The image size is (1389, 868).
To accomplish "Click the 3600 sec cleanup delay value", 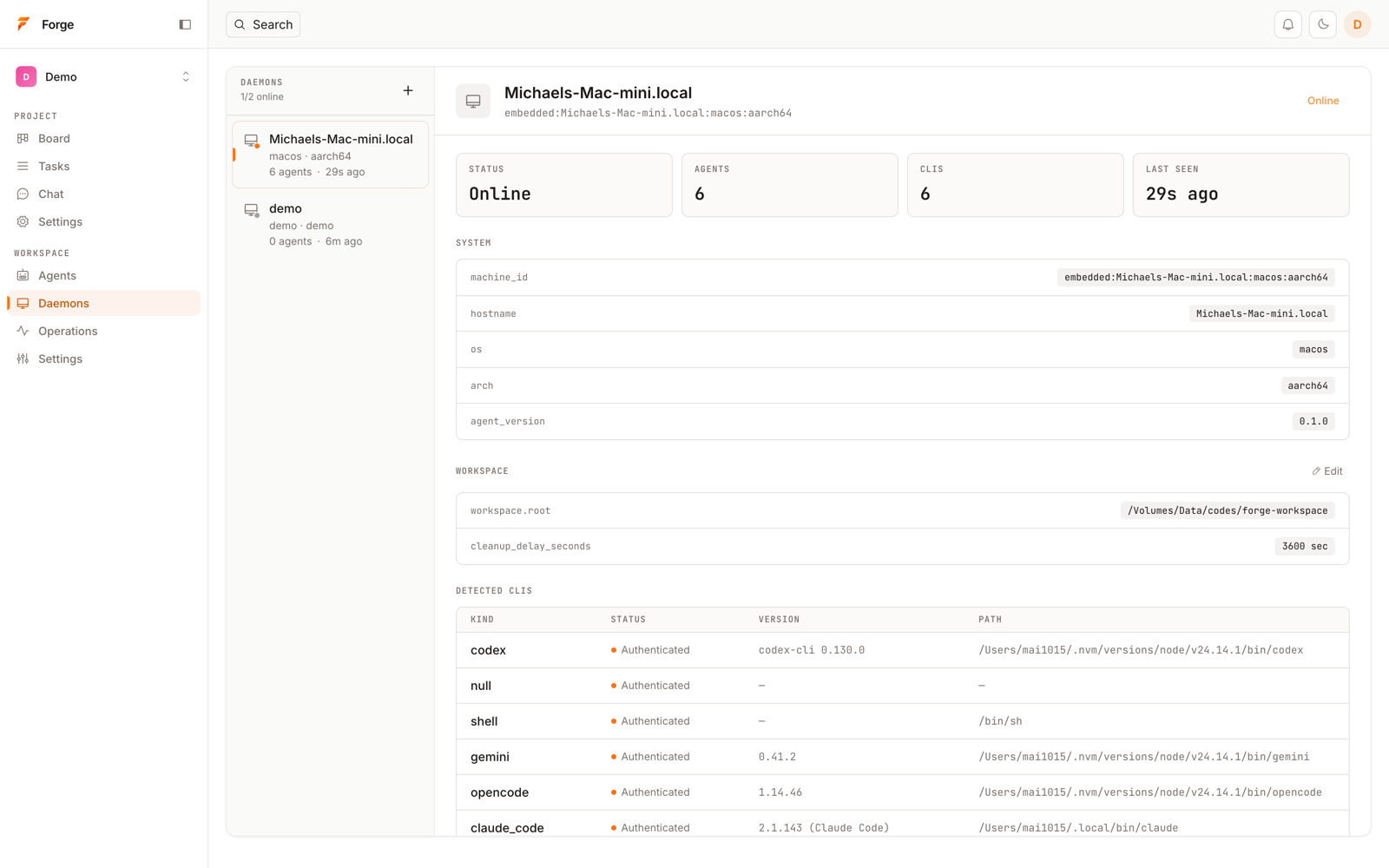I will [x=1305, y=546].
